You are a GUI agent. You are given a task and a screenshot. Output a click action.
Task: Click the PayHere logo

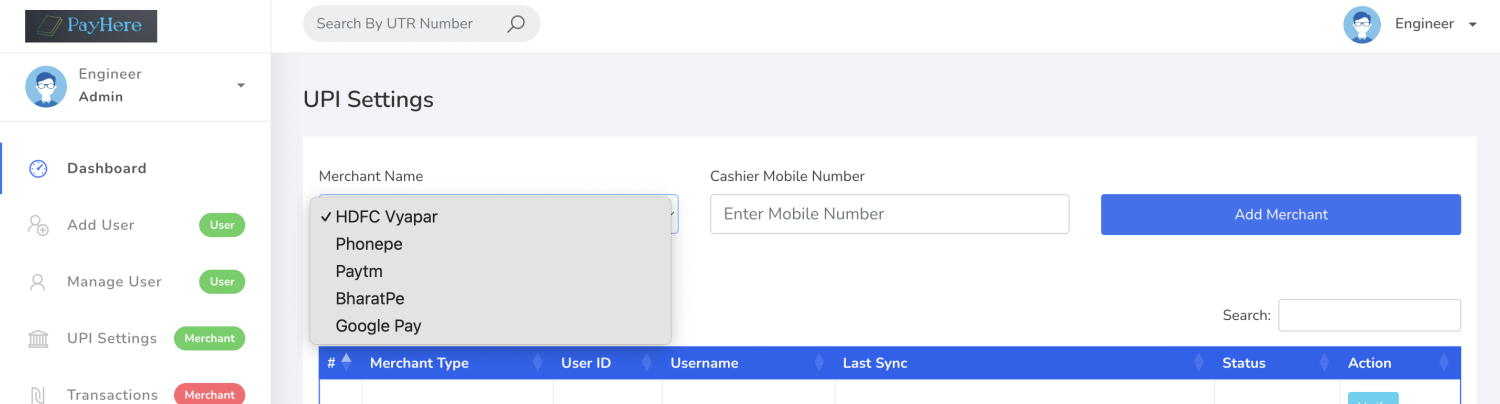[x=91, y=26]
